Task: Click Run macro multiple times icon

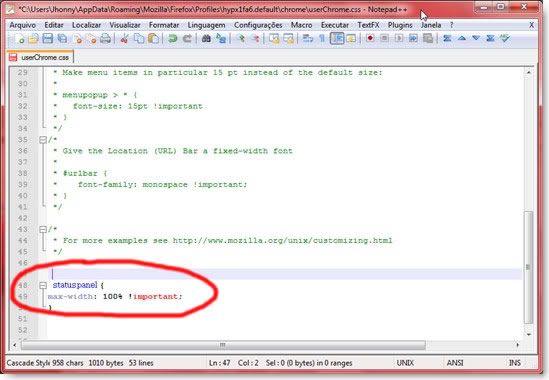Action: pos(413,38)
